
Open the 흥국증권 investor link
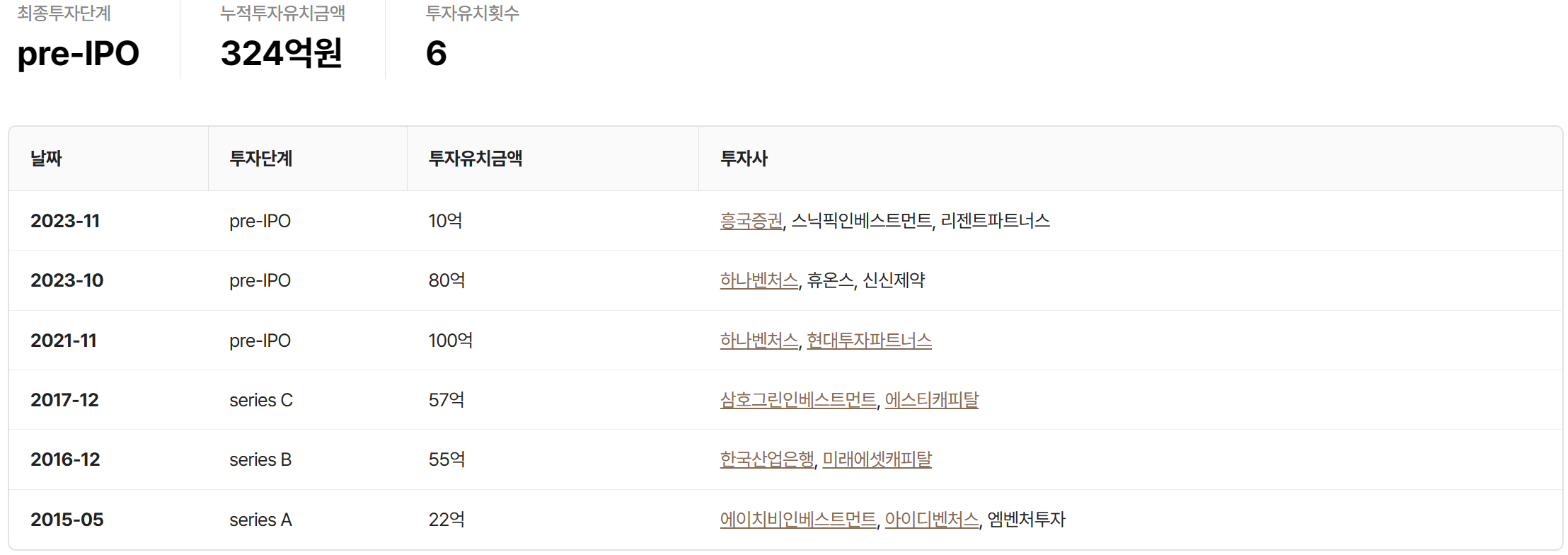coord(751,221)
